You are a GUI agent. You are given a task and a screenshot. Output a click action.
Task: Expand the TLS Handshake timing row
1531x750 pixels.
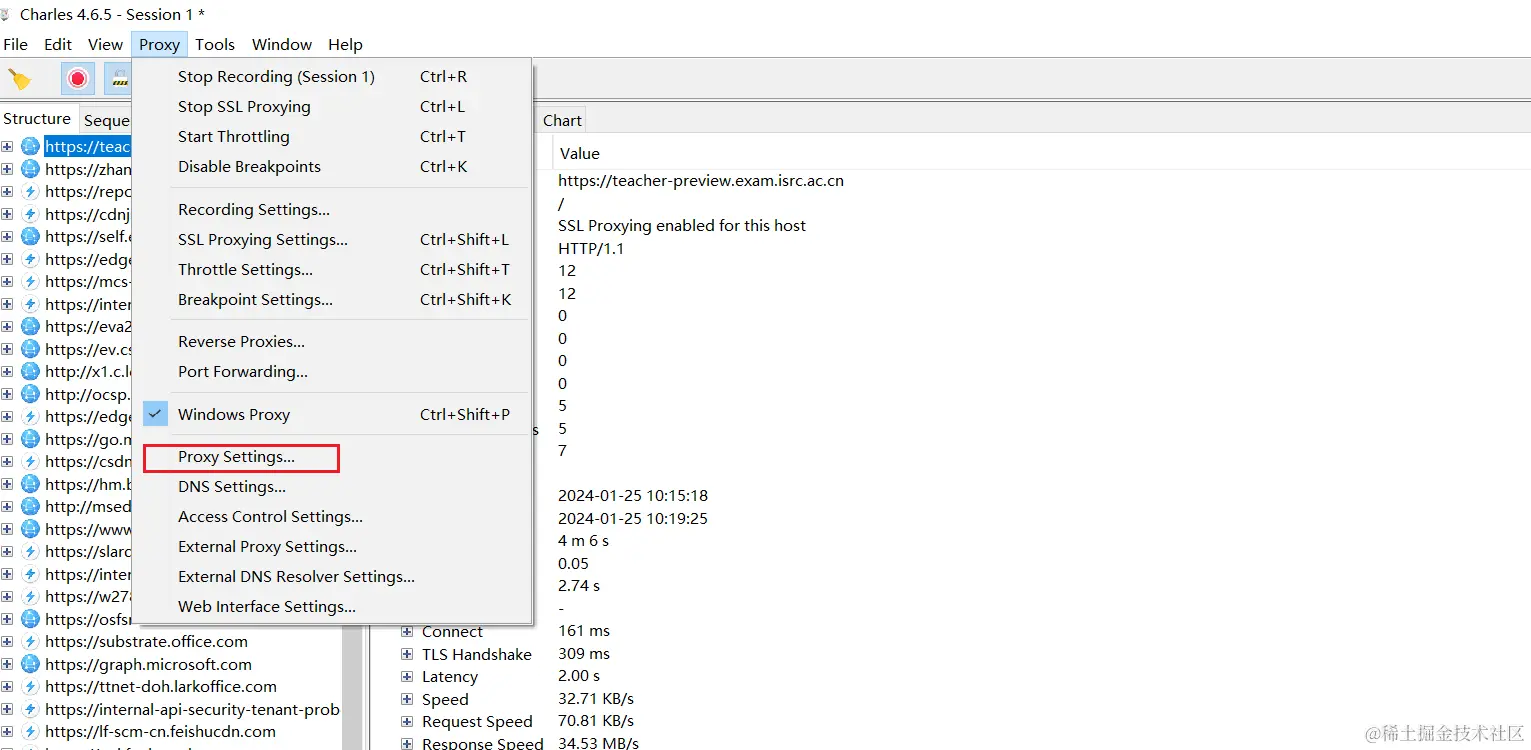point(407,654)
